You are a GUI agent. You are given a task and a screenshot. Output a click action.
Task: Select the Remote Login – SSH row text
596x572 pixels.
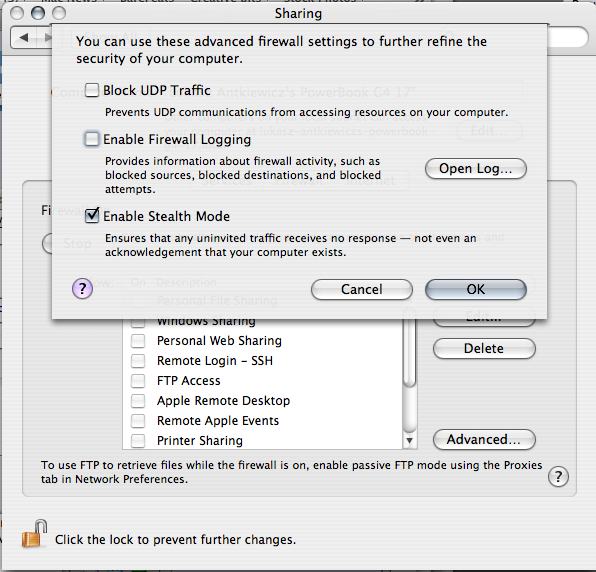215,360
